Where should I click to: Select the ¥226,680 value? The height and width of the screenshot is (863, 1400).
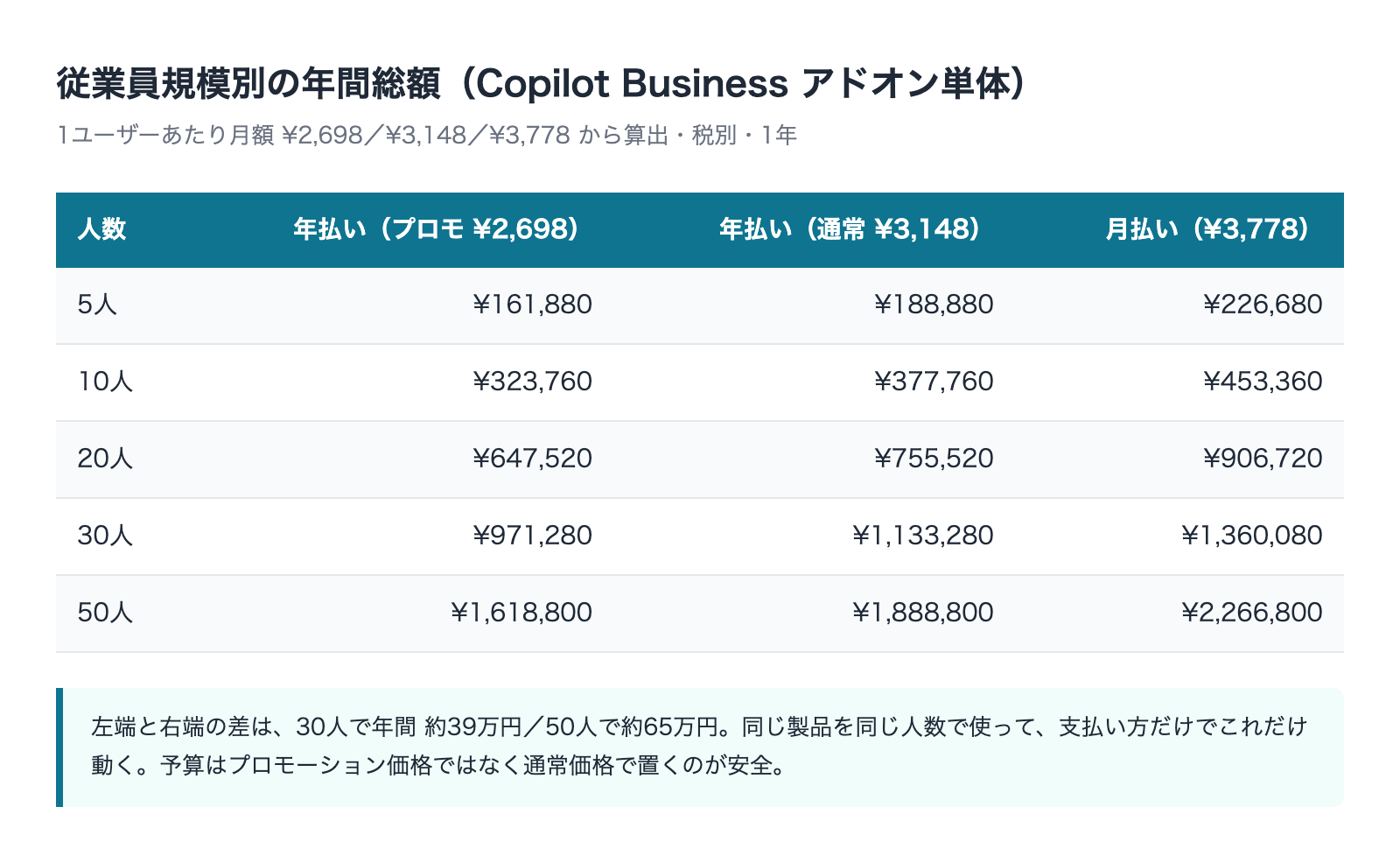1263,305
